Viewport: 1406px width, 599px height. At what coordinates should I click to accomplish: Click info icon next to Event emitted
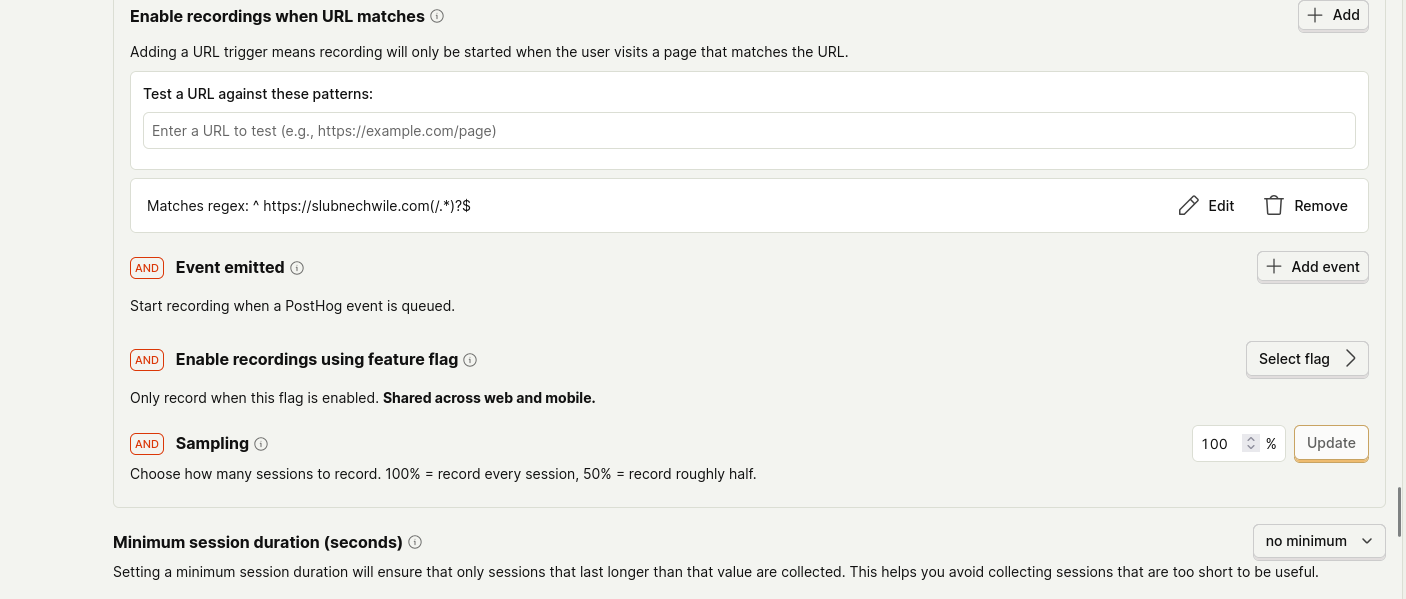click(297, 268)
